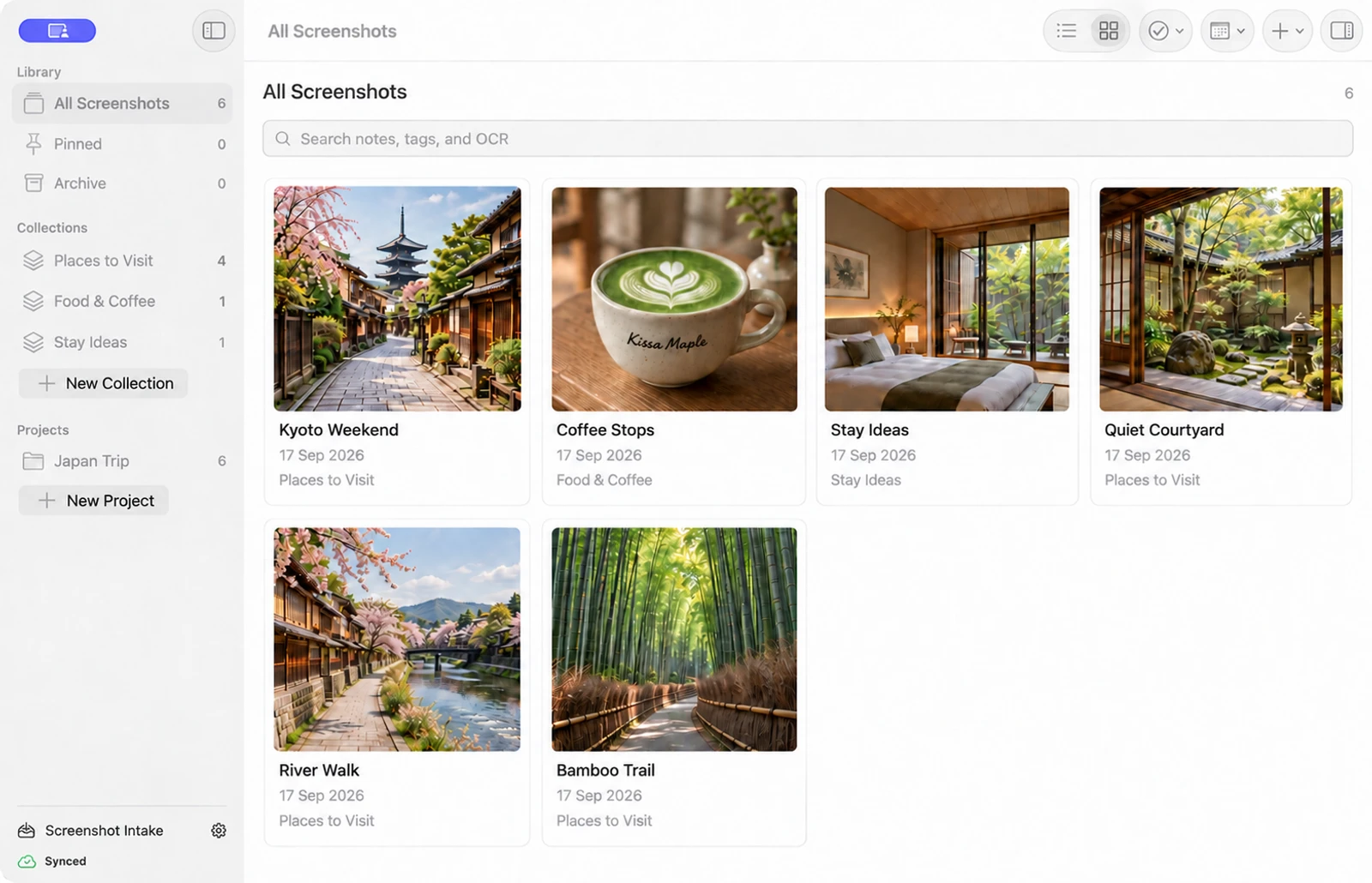Screen dimensions: 1372x883
Task: Open the Japan Trip project
Action: (123, 461)
